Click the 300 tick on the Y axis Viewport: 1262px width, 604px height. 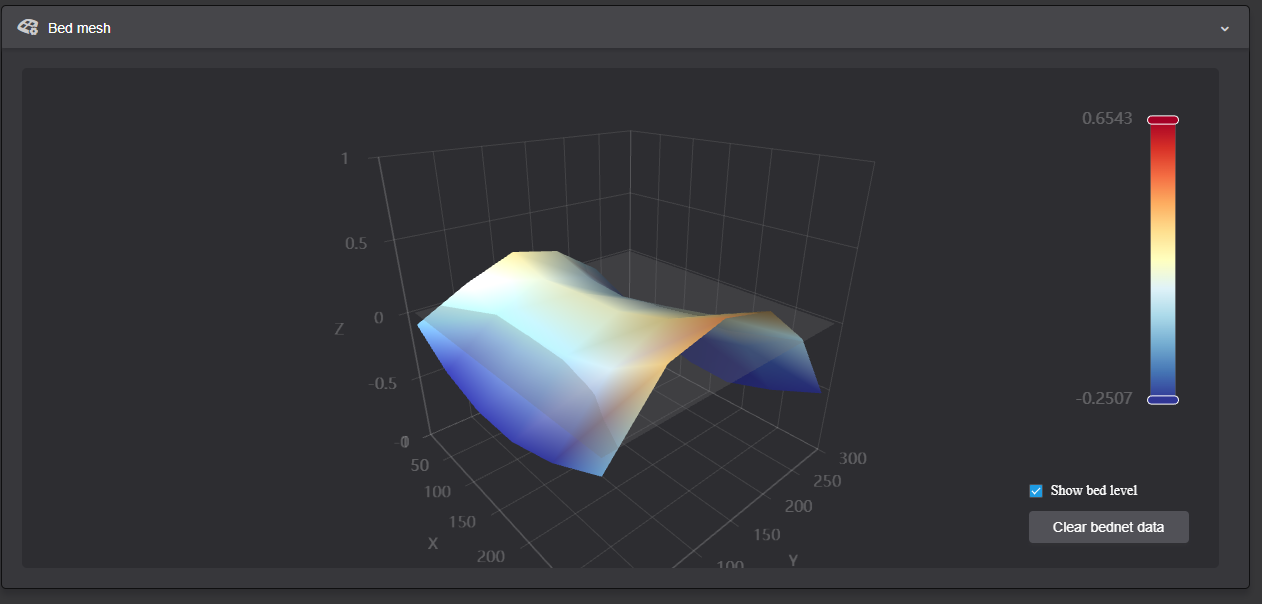pyautogui.click(x=852, y=458)
